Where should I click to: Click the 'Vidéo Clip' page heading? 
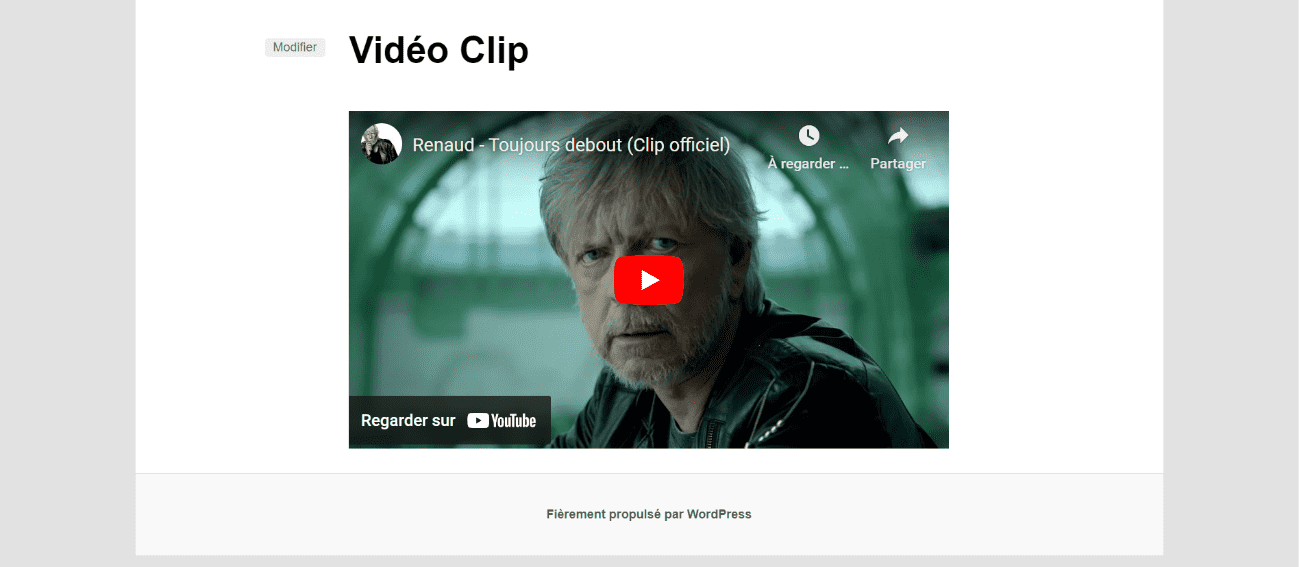coord(438,50)
